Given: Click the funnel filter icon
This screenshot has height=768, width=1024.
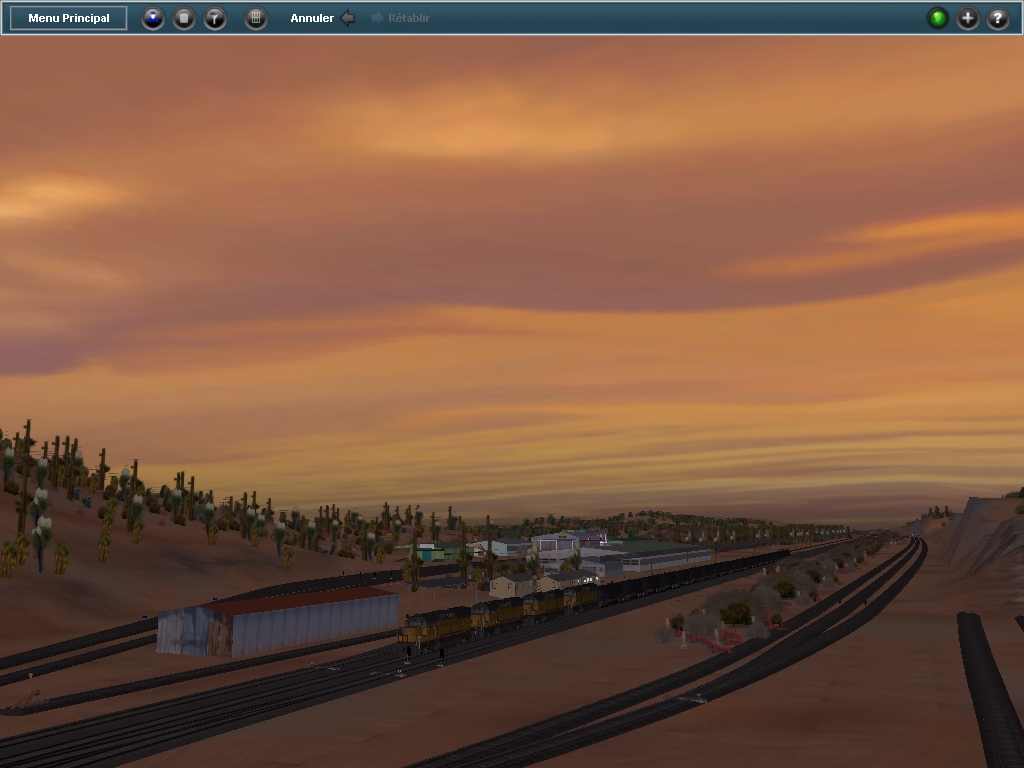Looking at the screenshot, I should click(215, 18).
